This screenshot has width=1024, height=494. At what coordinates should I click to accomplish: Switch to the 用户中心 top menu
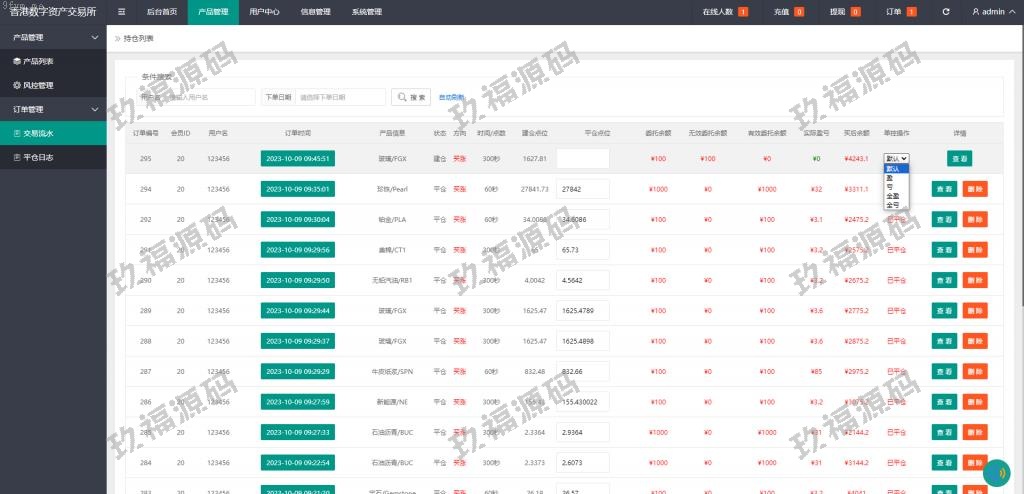pos(264,12)
